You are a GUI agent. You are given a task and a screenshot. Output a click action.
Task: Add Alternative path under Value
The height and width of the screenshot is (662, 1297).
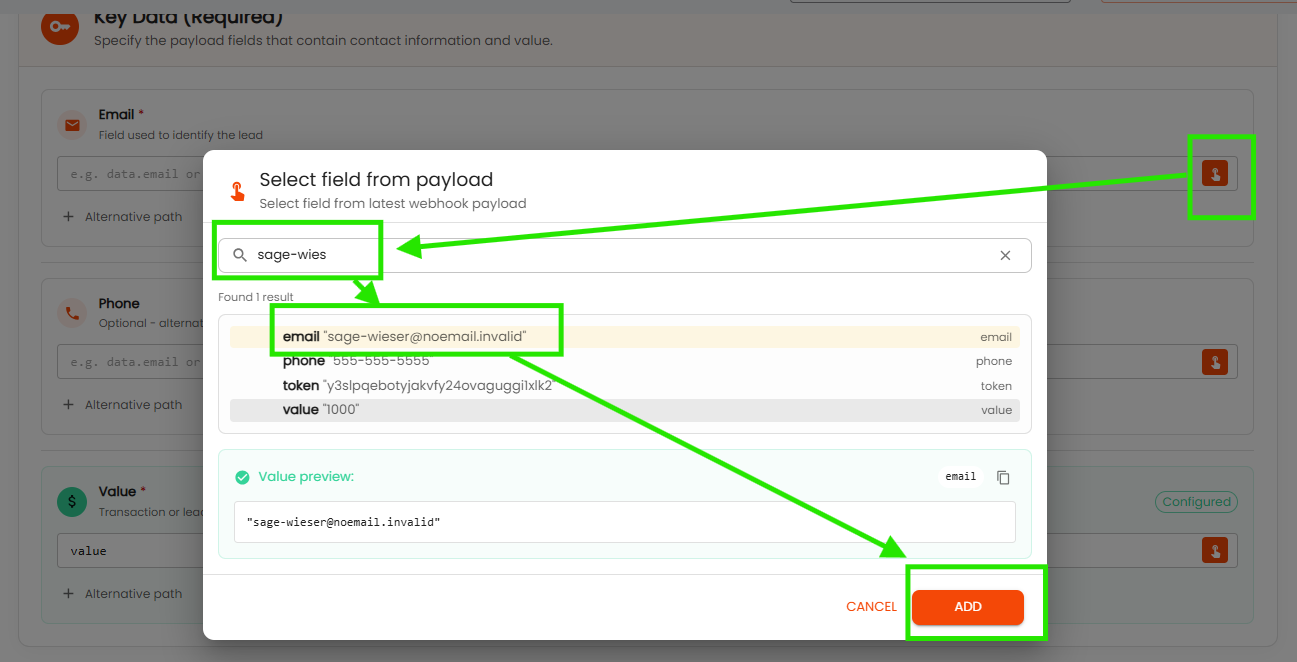[122, 594]
